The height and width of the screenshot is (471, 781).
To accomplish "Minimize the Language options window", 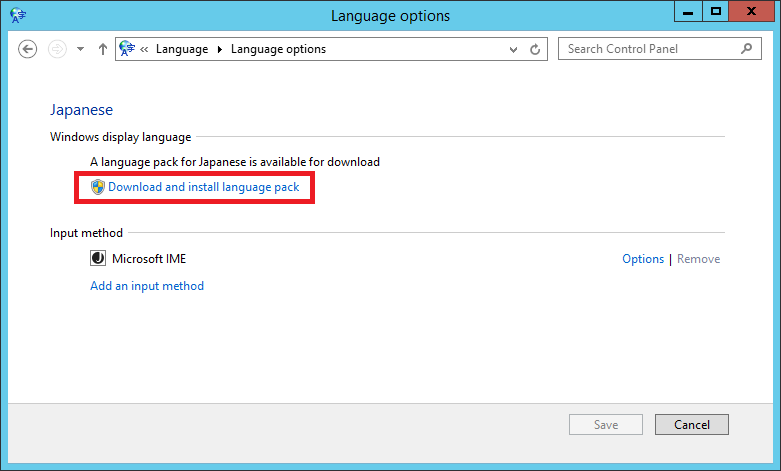I will click(688, 11).
